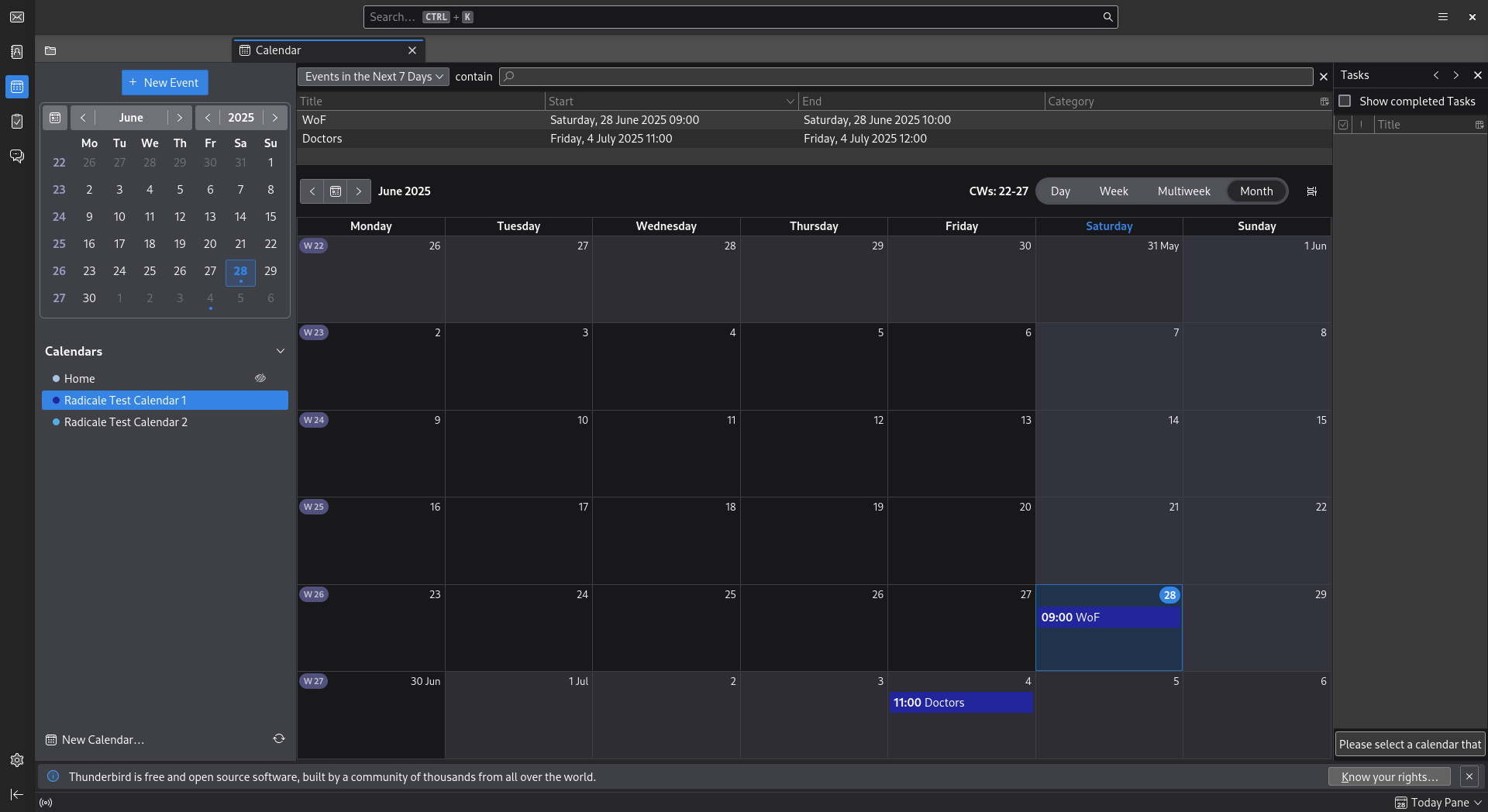1488x812 pixels.
Task: Open the Events in the Next 7 Days dropdown
Action: 374,77
